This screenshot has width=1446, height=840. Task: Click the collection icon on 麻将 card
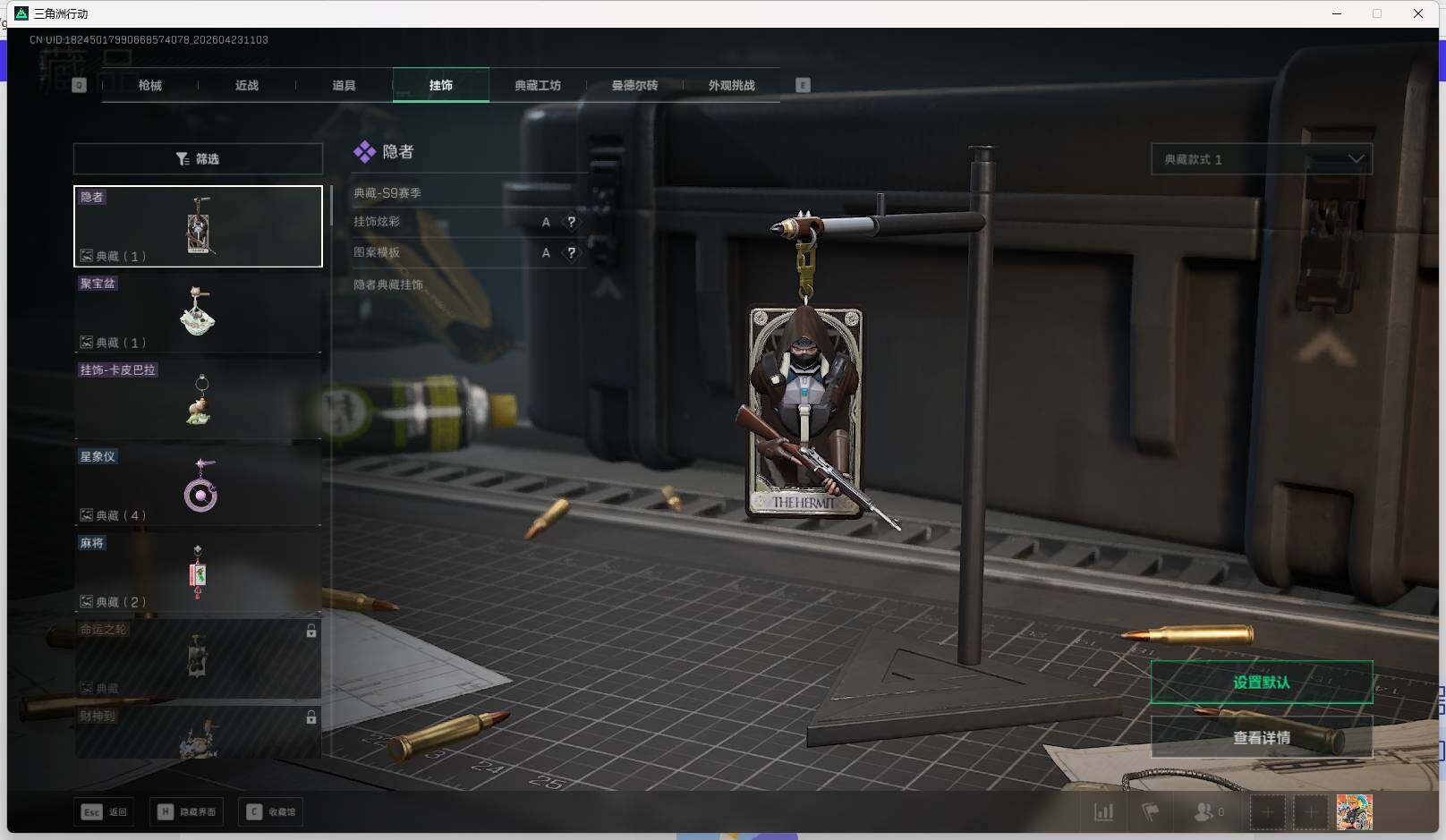[87, 601]
